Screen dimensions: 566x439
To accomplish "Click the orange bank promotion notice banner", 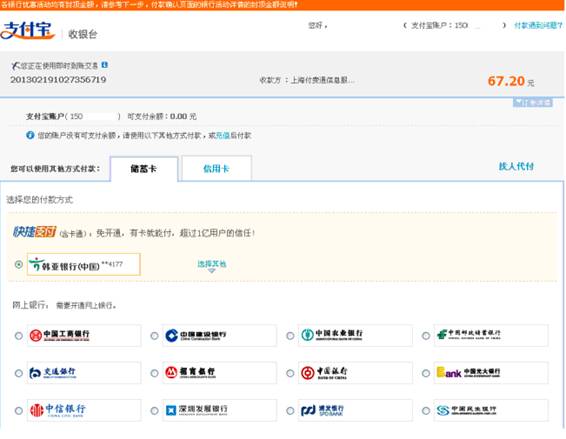I will point(283,5).
